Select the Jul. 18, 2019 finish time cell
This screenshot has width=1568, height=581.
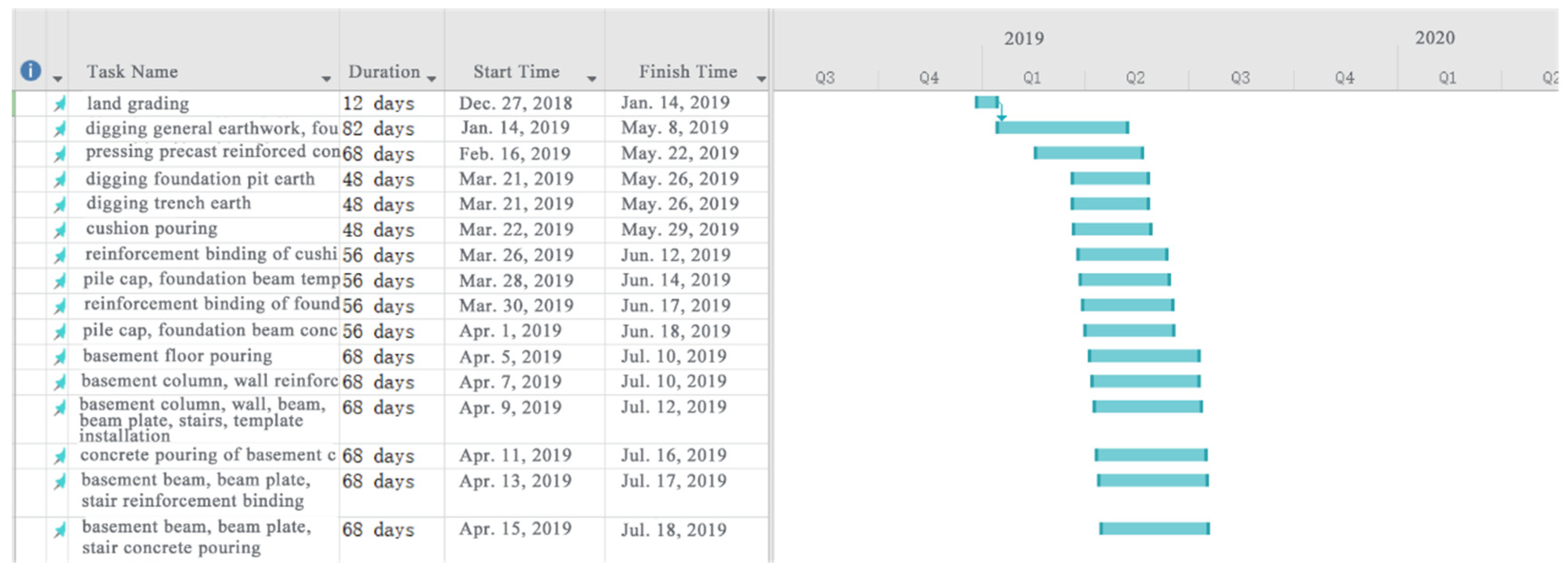pos(674,530)
